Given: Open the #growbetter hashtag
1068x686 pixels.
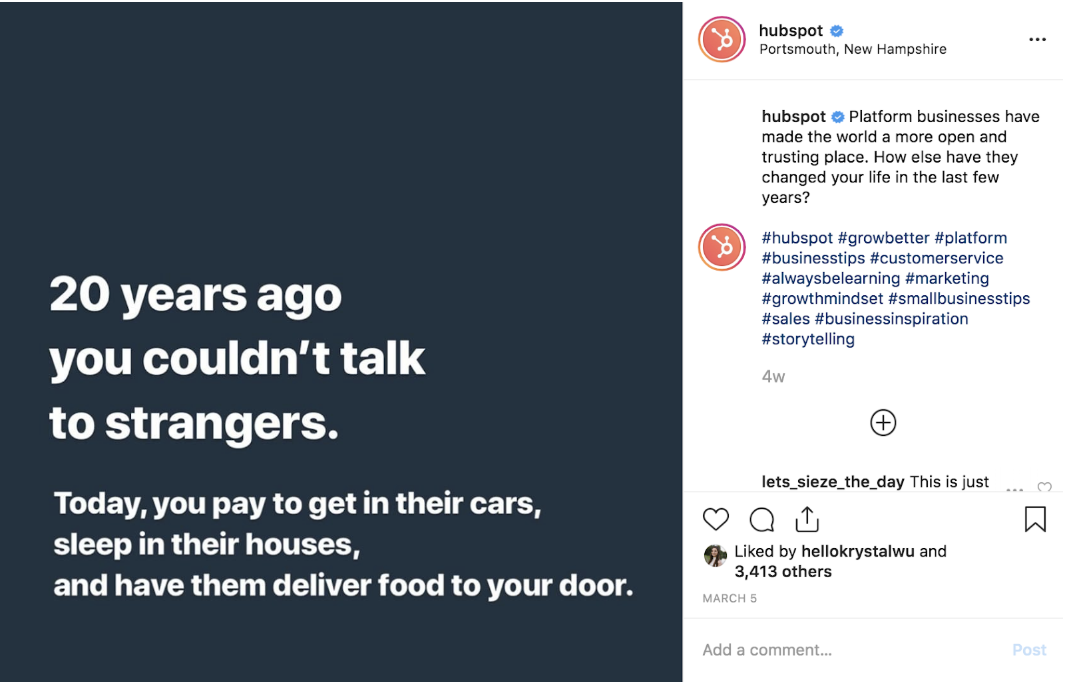Looking at the screenshot, I should tap(884, 238).
